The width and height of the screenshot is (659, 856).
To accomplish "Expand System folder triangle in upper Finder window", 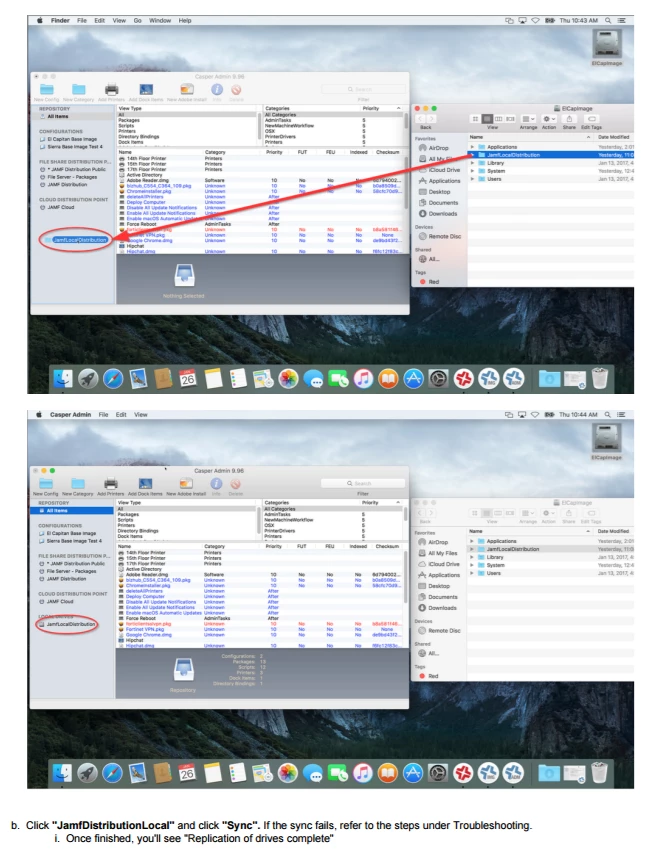I will pyautogui.click(x=472, y=171).
